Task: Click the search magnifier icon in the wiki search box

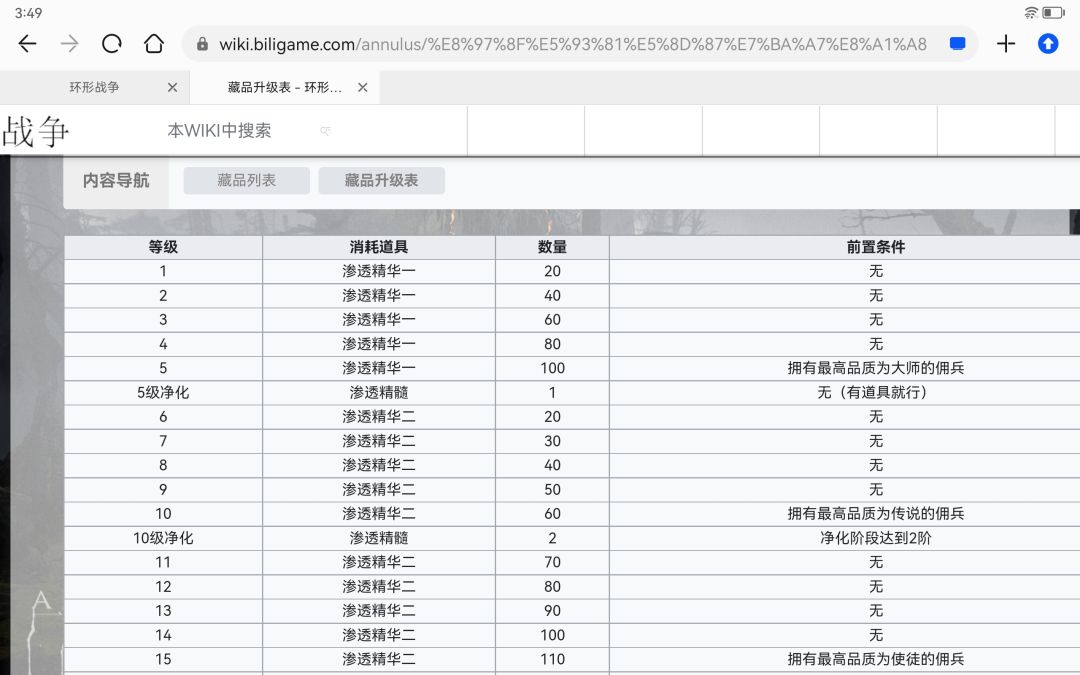Action: (325, 131)
